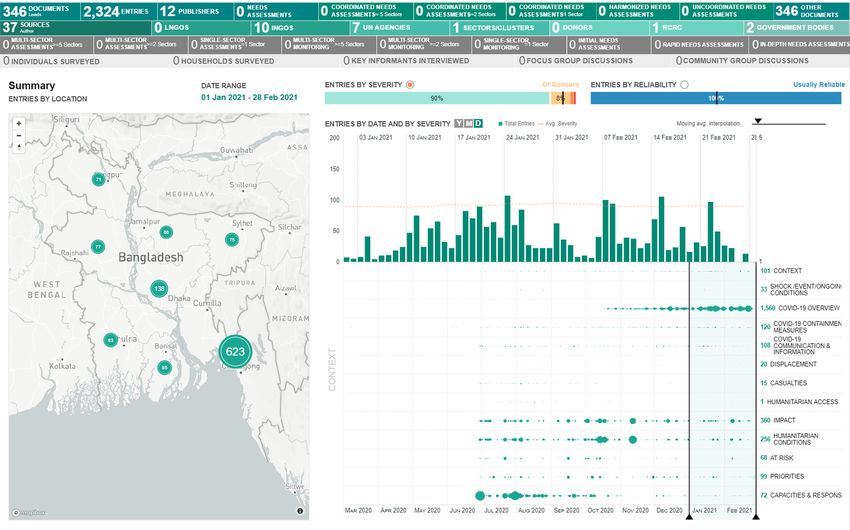Filter by 0 Donors tile
This screenshot has width=850, height=530.
[598, 27]
